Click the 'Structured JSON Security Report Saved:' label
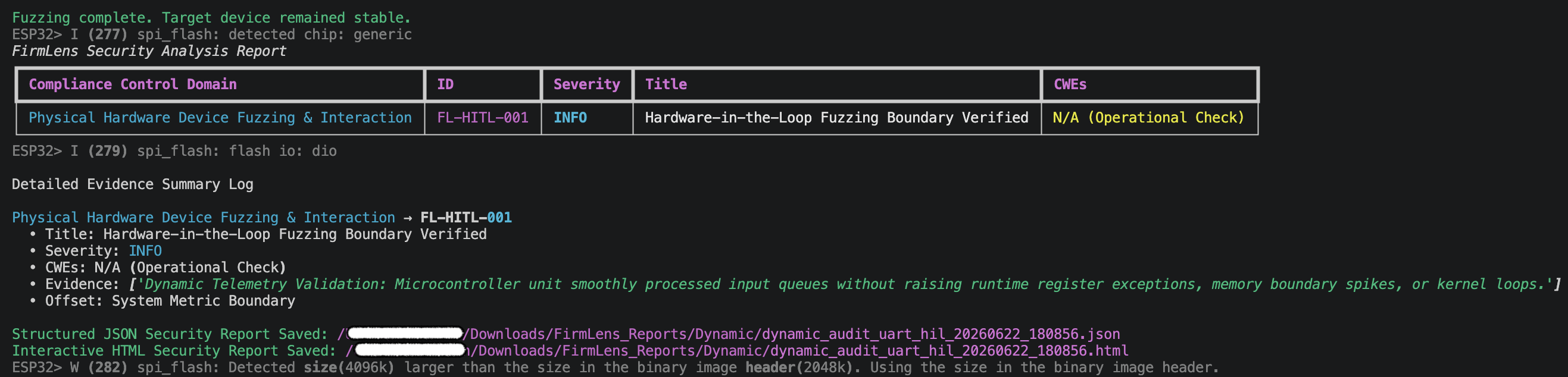Image resolution: width=1568 pixels, height=377 pixels. tap(170, 334)
